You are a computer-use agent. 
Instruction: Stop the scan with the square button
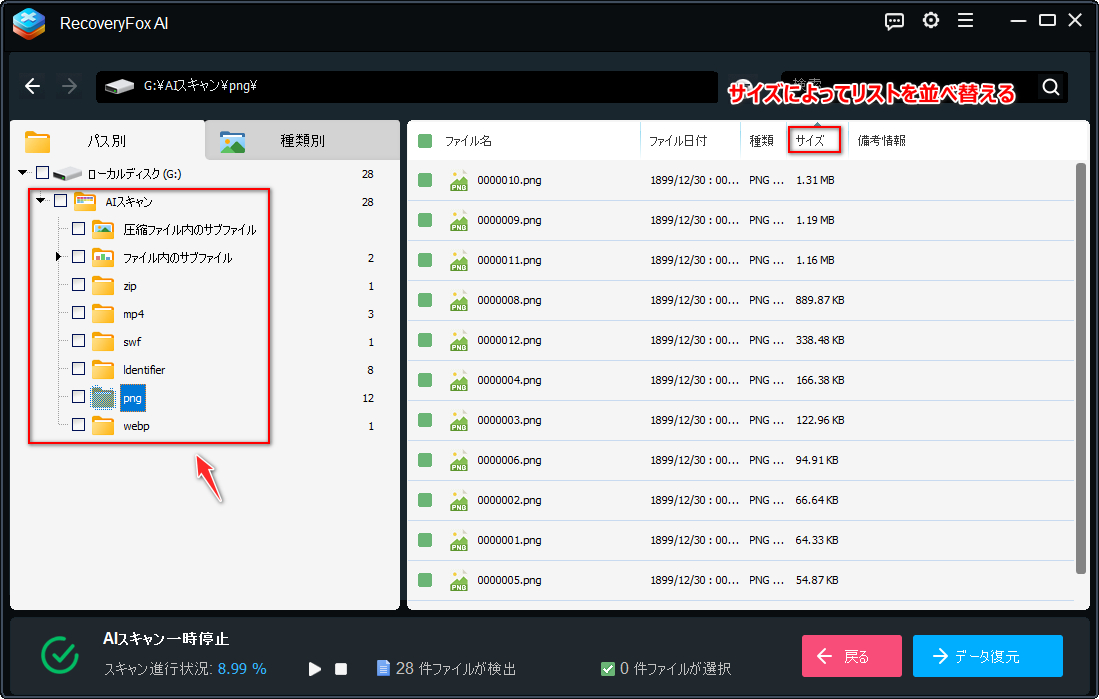pos(341,668)
